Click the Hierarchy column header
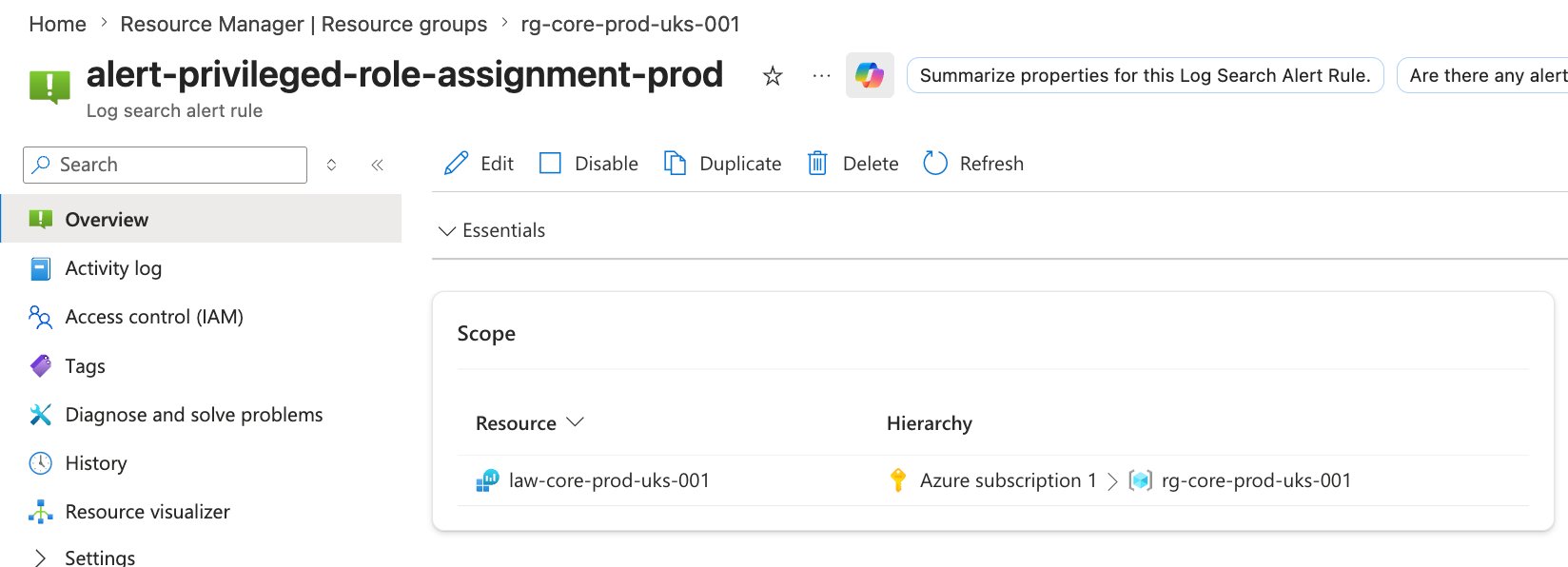Viewport: 1568px width, 567px height. point(930,423)
